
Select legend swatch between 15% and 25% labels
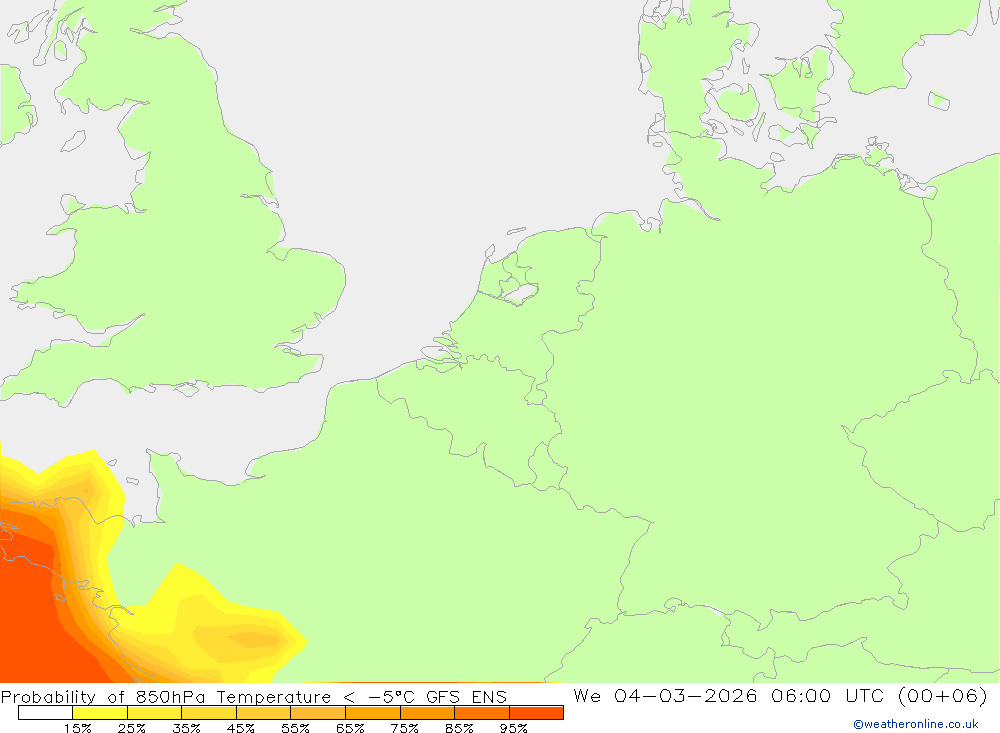click(x=100, y=713)
